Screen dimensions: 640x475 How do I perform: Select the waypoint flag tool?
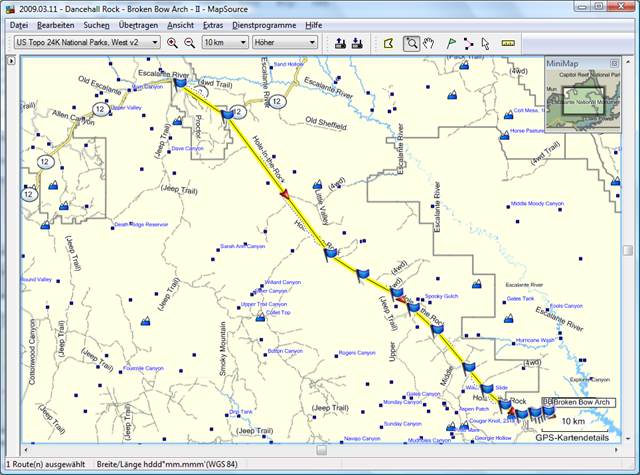pos(449,43)
